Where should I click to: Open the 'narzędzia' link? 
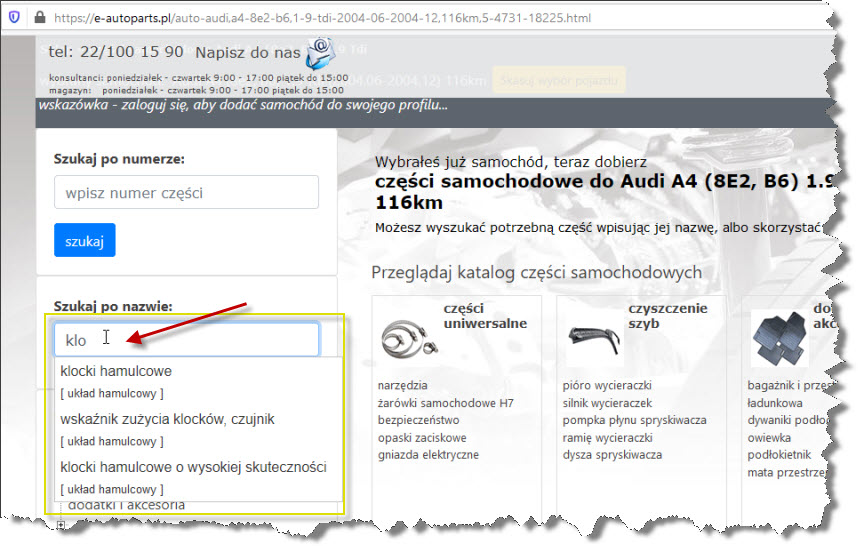(x=402, y=385)
